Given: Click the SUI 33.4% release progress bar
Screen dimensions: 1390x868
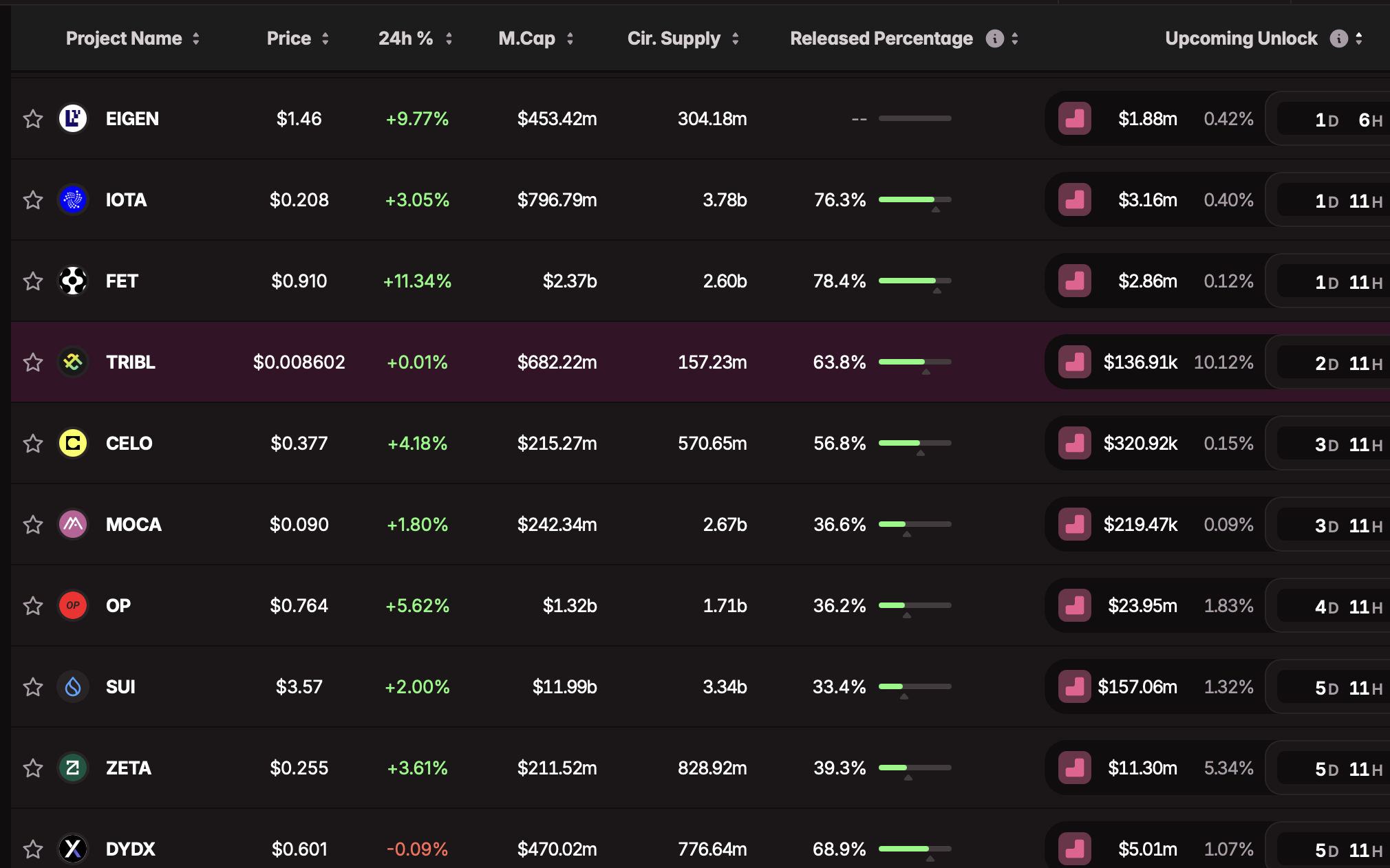Looking at the screenshot, I should (915, 686).
